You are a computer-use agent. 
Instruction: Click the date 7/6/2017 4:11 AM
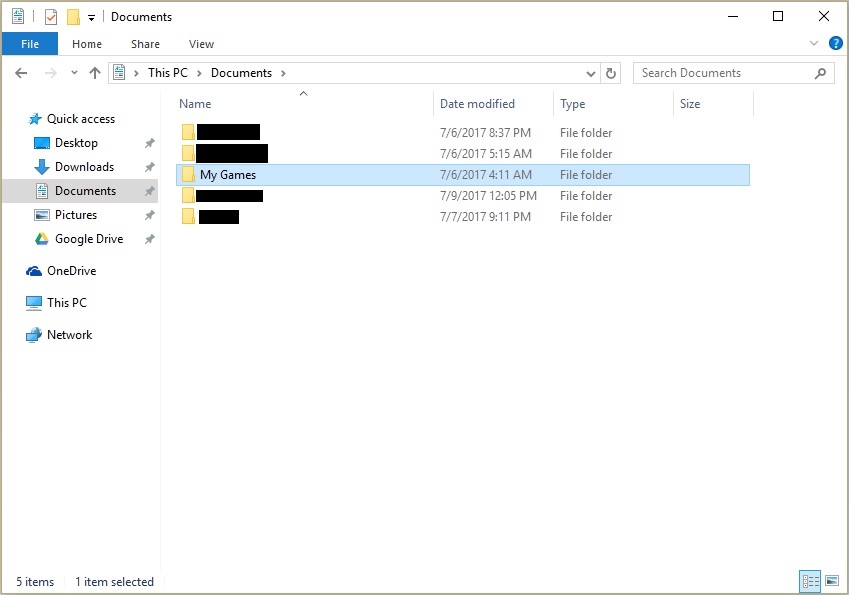[x=486, y=175]
